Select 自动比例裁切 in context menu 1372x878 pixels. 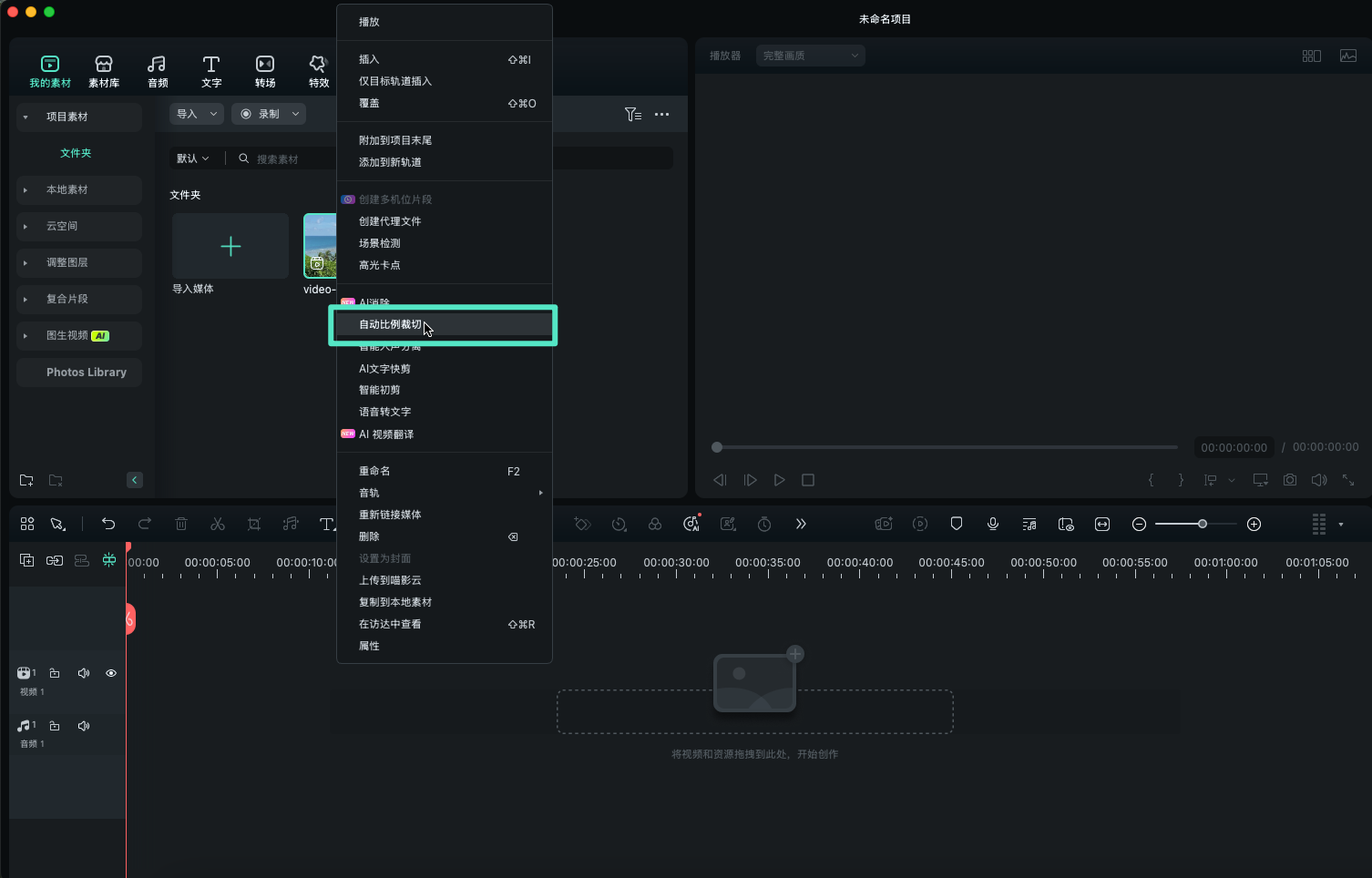(x=390, y=324)
